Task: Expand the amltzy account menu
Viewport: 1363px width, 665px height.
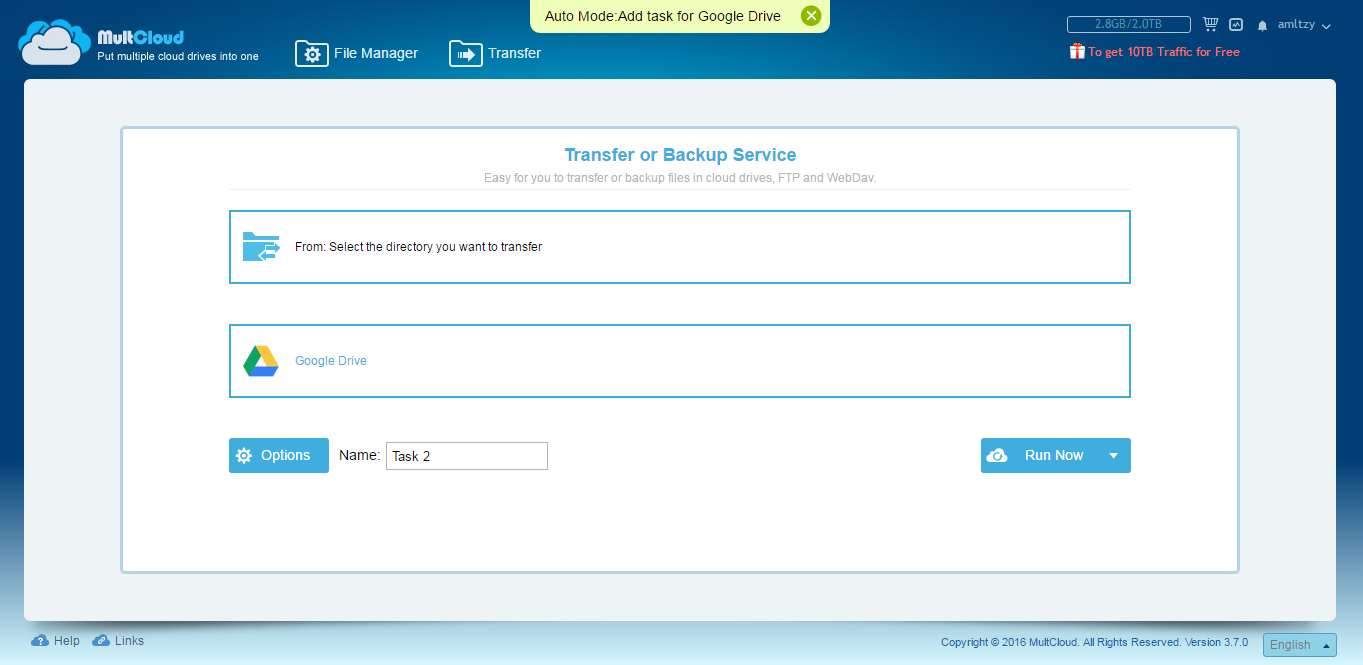Action: (x=1304, y=25)
